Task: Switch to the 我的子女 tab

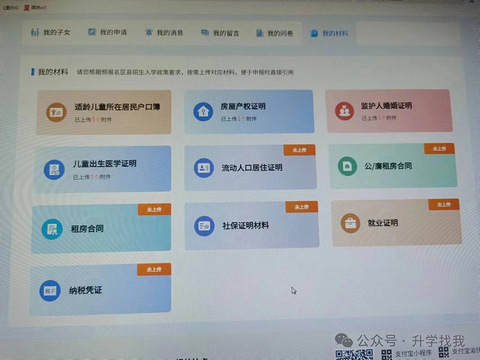Action: pyautogui.click(x=50, y=32)
